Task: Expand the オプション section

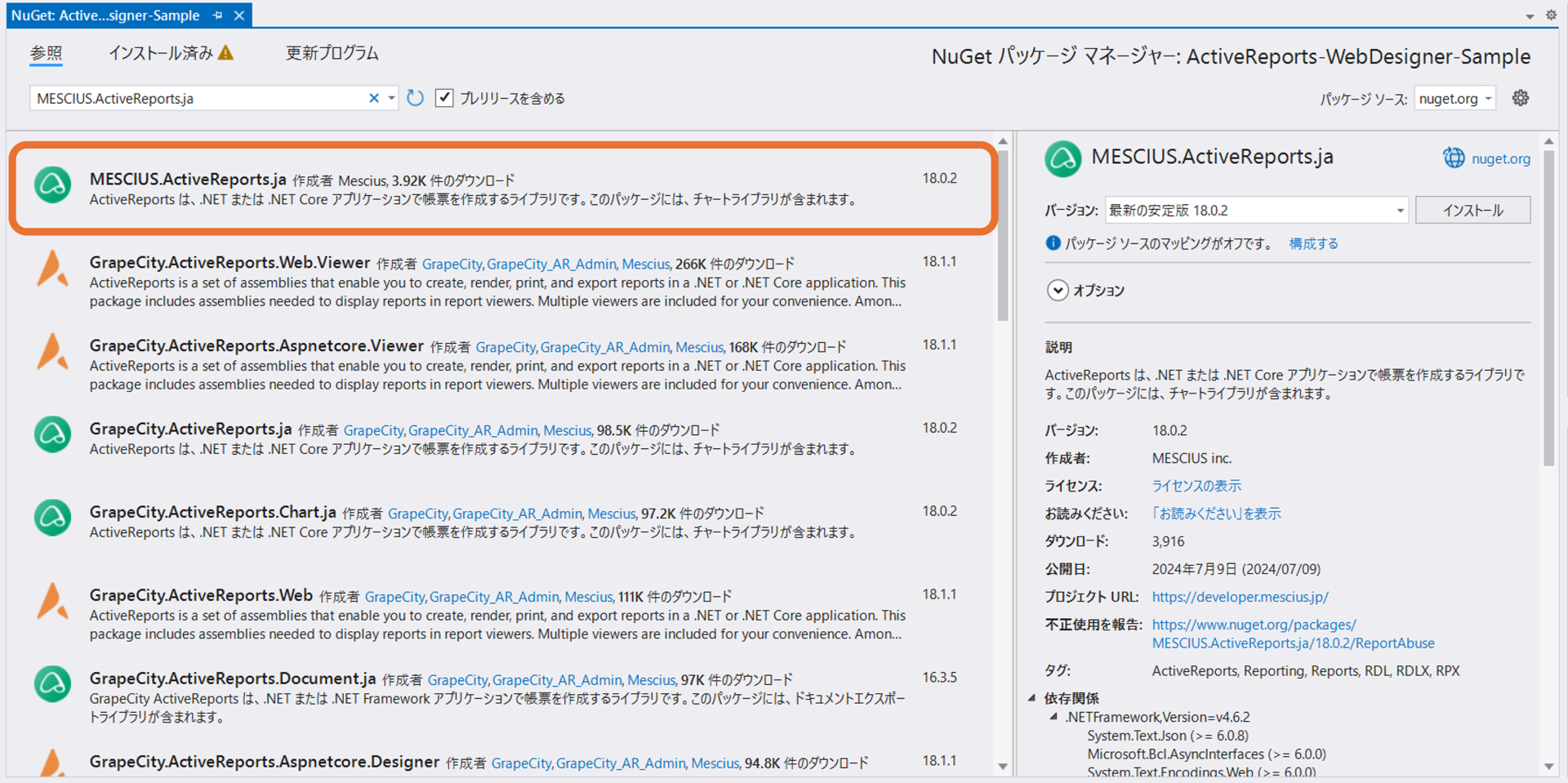Action: (1058, 291)
